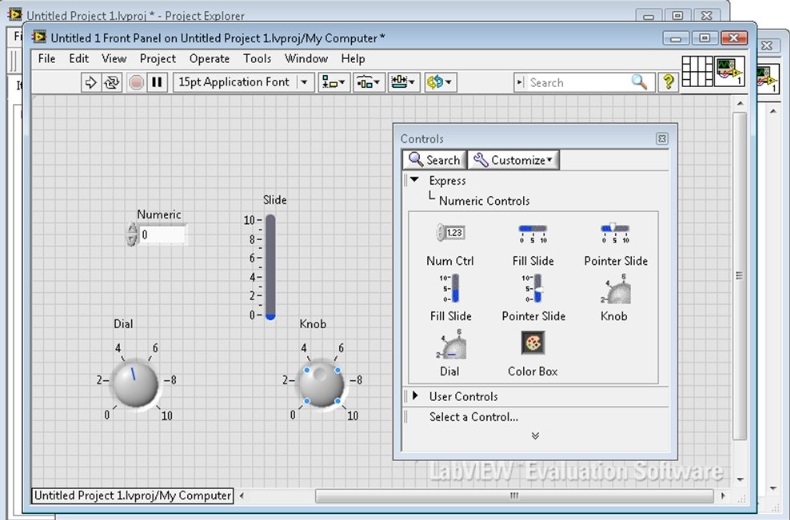Expand the User Controls category
The width and height of the screenshot is (790, 520).
[x=415, y=396]
